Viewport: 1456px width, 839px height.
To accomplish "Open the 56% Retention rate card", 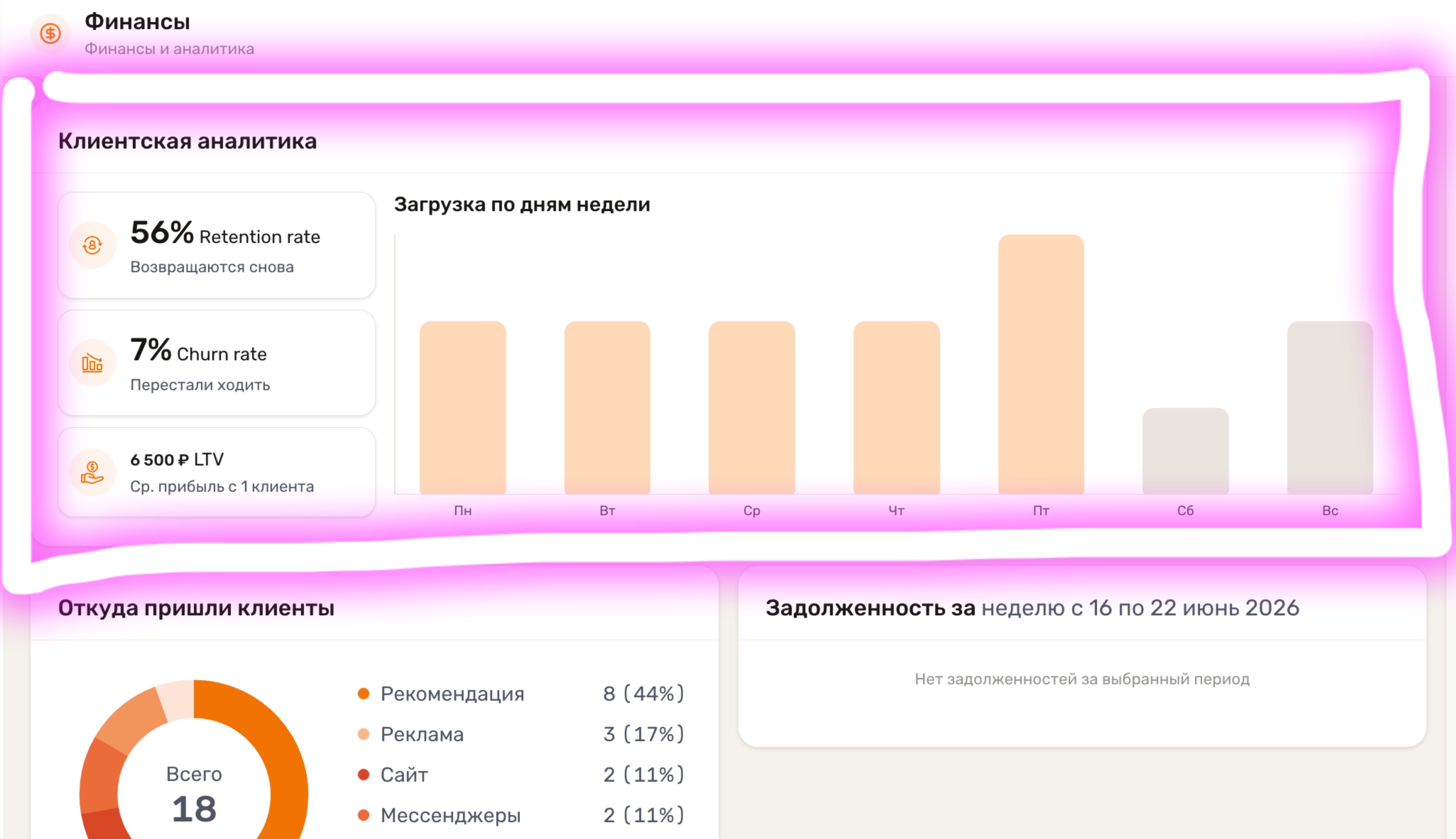I will pos(217,245).
